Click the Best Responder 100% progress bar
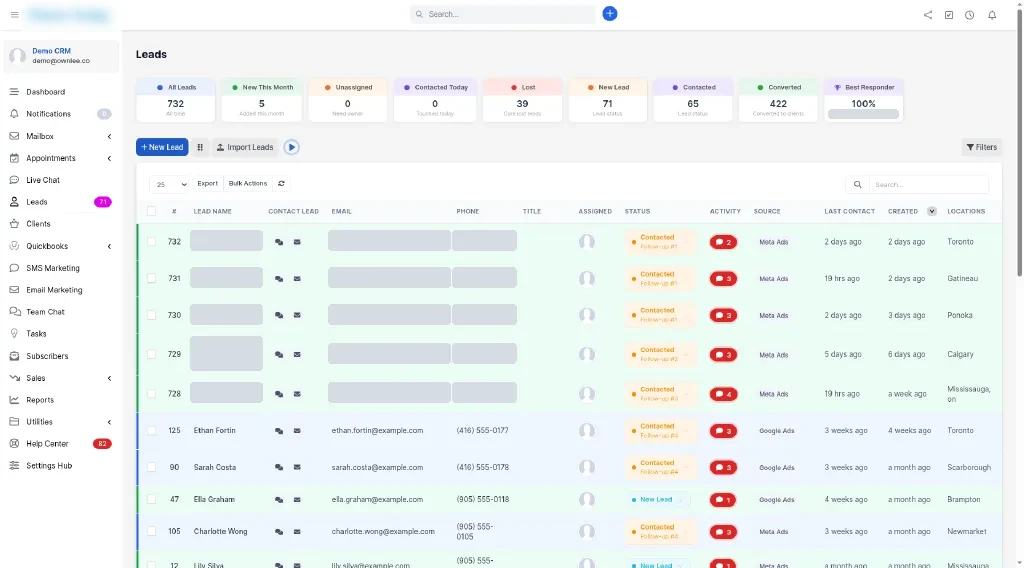 [x=863, y=114]
